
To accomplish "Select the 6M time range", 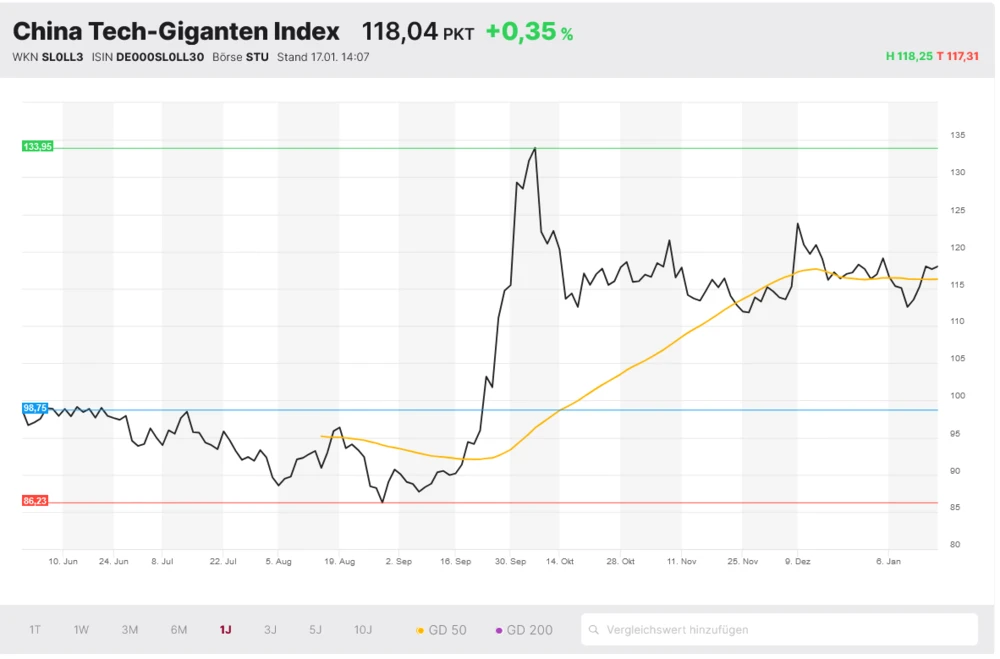I will point(177,629).
